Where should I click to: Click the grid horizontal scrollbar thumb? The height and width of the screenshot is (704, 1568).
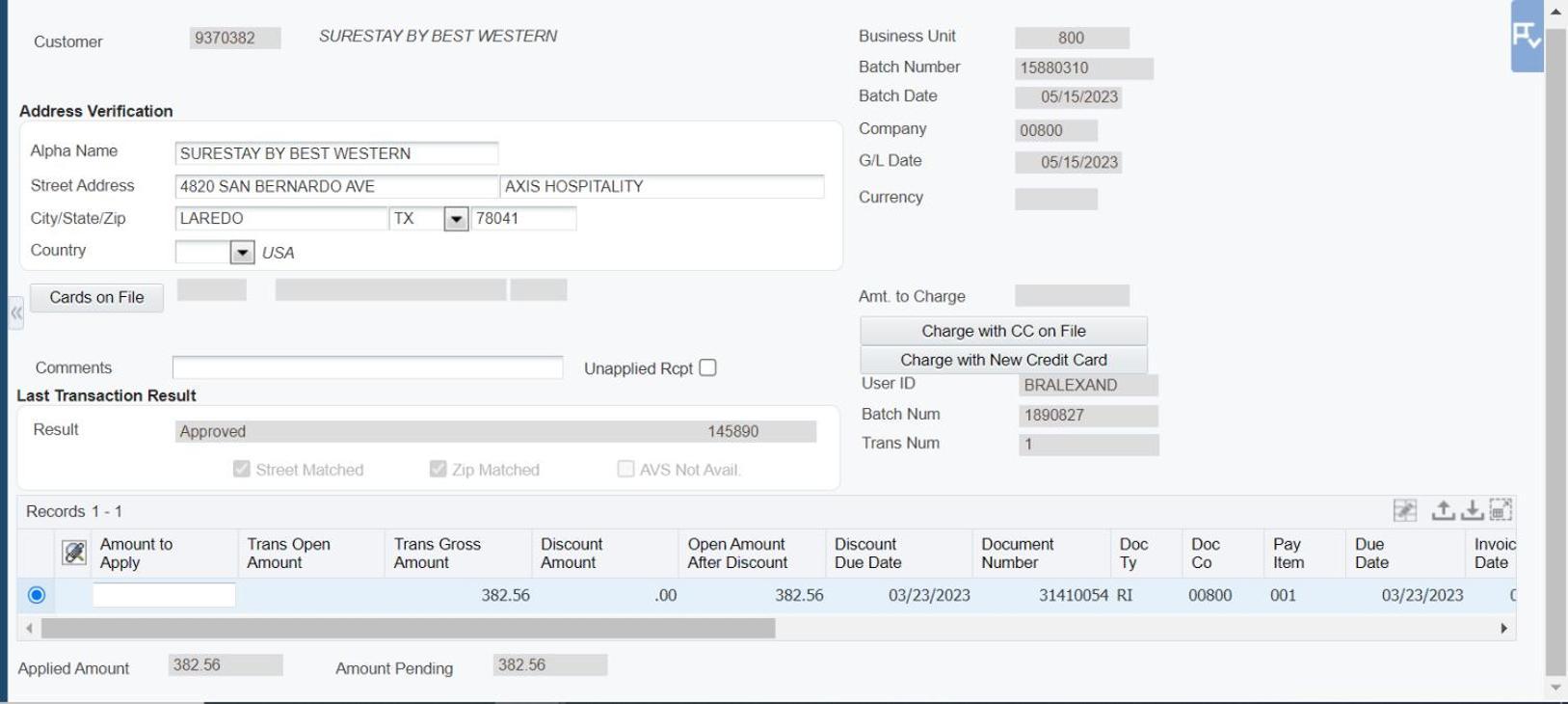coord(408,629)
